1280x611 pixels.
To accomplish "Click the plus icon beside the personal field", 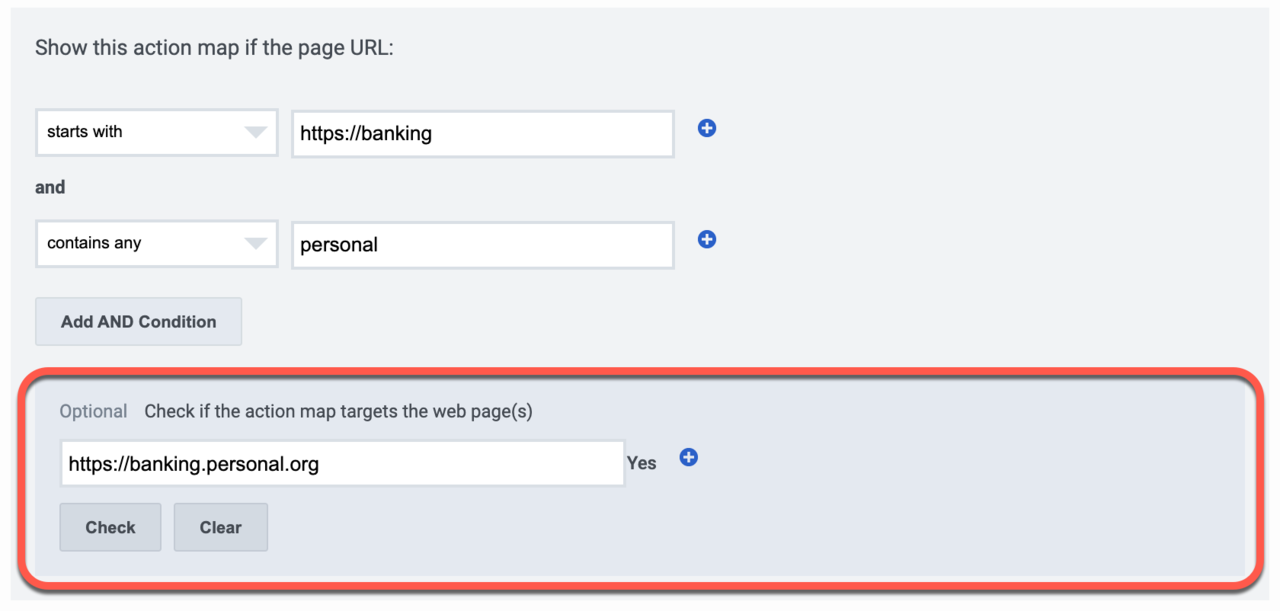I will coord(707,239).
